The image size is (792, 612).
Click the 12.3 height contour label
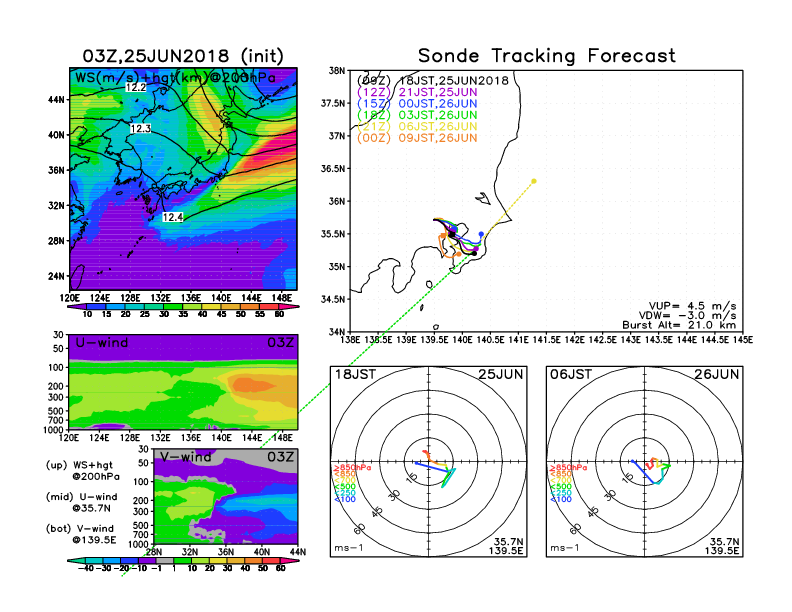coord(140,128)
